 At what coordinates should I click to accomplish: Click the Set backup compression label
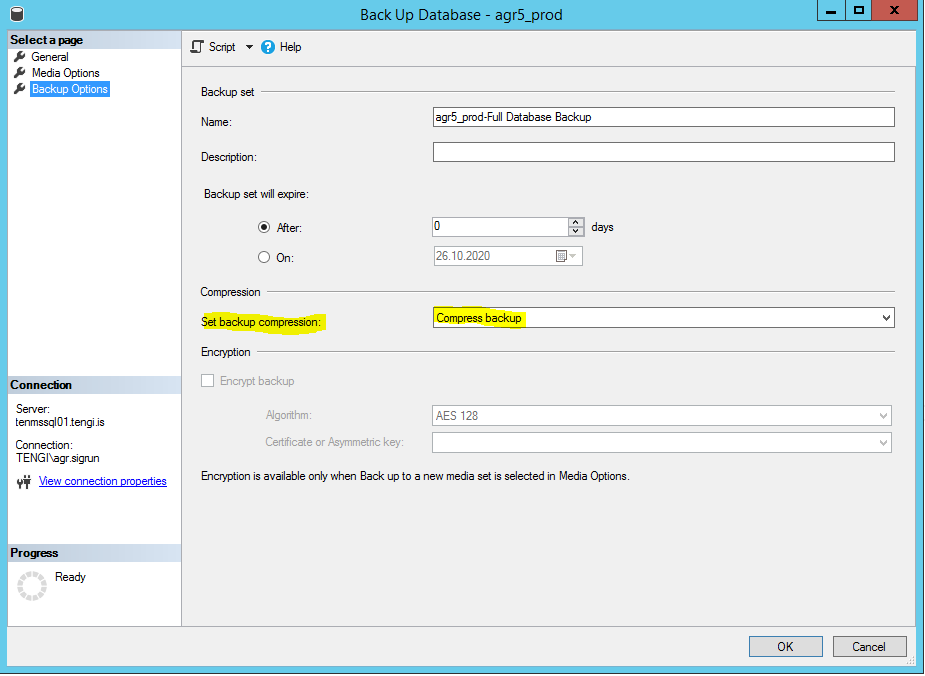click(261, 322)
